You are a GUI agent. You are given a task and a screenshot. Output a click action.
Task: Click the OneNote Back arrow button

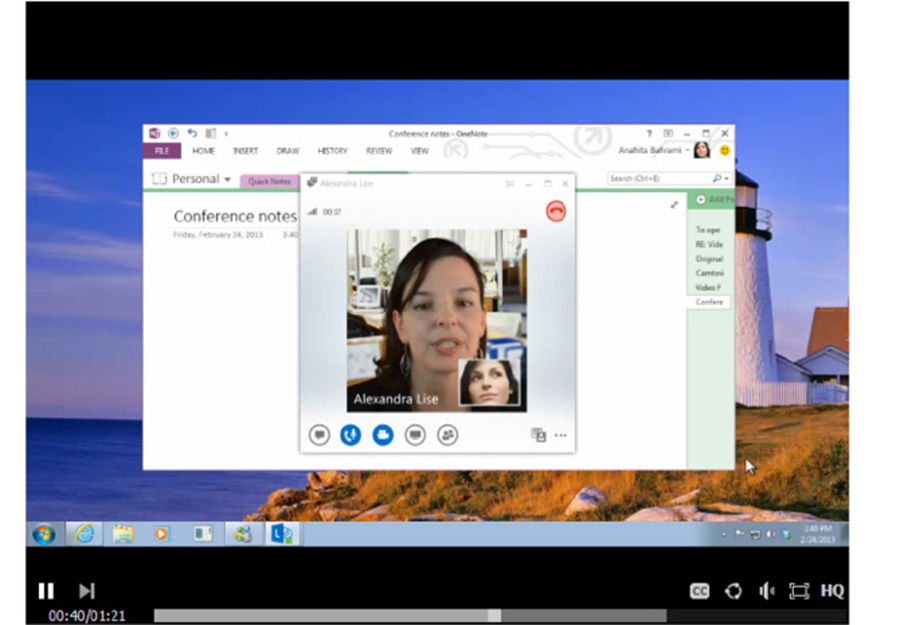point(173,133)
